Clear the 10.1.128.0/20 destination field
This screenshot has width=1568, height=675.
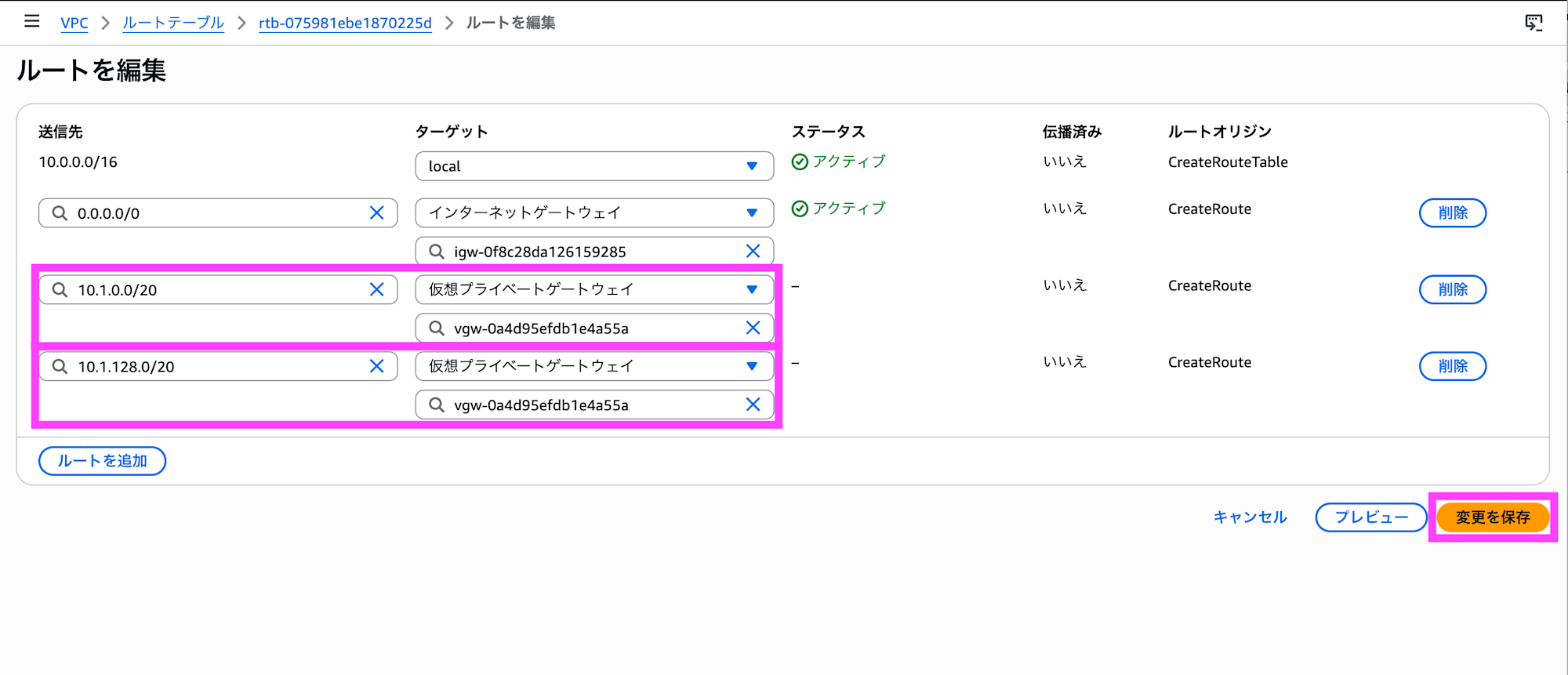click(x=376, y=366)
